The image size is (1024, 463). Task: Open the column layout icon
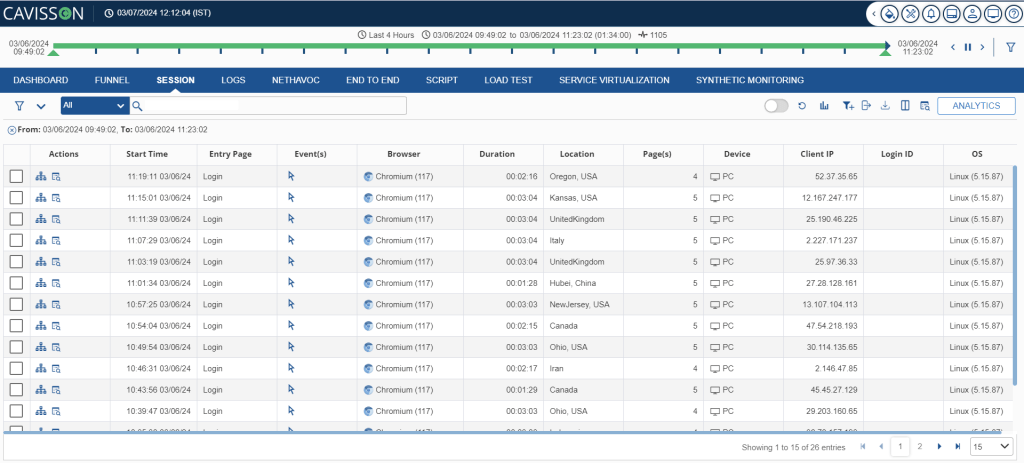(905, 106)
